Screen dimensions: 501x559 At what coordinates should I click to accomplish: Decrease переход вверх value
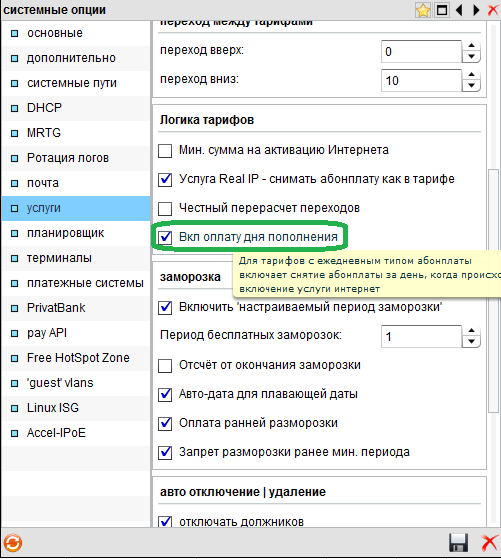pyautogui.click(x=471, y=57)
